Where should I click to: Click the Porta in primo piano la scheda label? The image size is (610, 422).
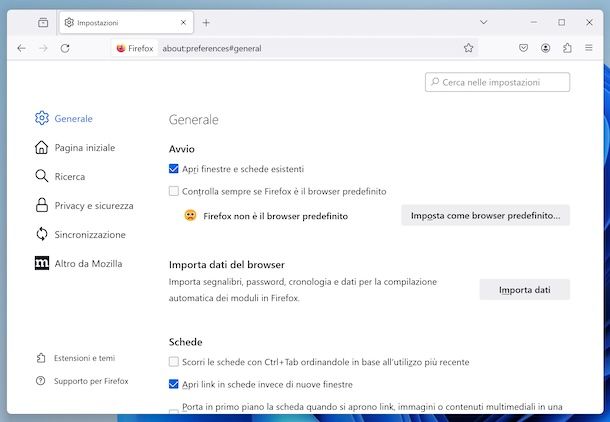click(372, 407)
